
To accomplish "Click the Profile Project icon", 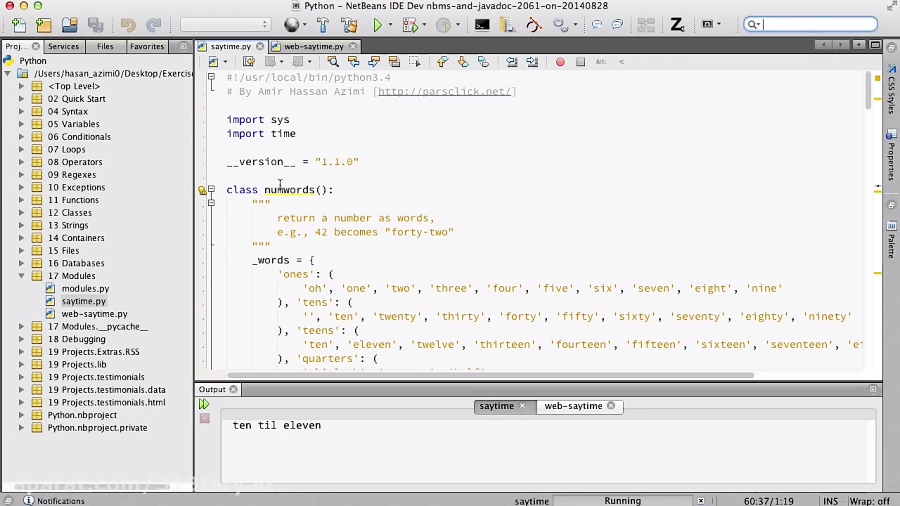I will tap(443, 25).
